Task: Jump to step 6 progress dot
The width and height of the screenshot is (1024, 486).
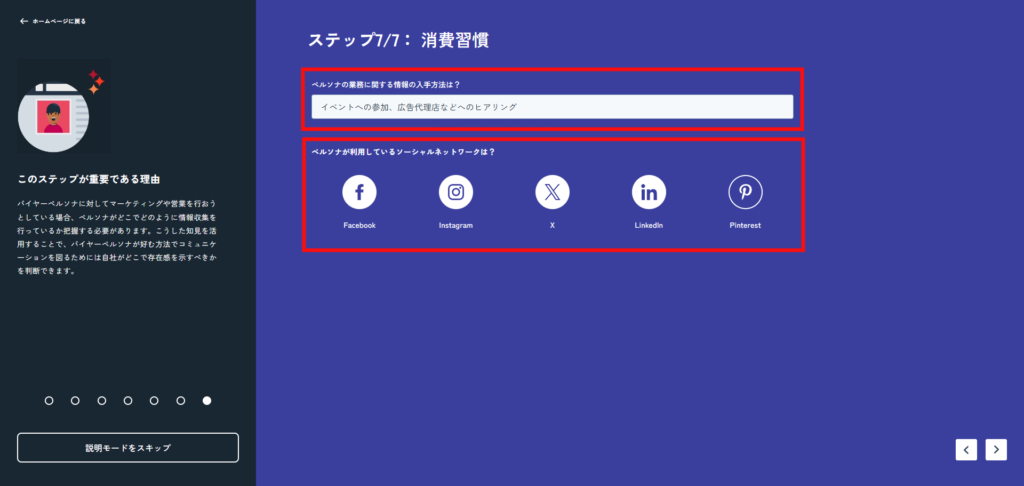Action: 181,400
